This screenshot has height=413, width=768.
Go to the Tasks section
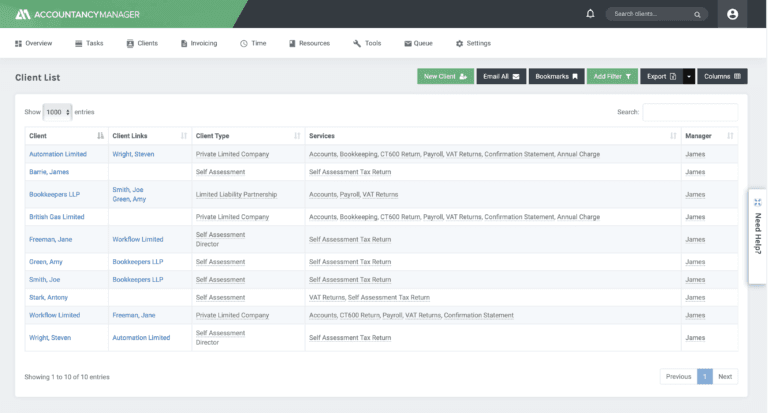[89, 43]
